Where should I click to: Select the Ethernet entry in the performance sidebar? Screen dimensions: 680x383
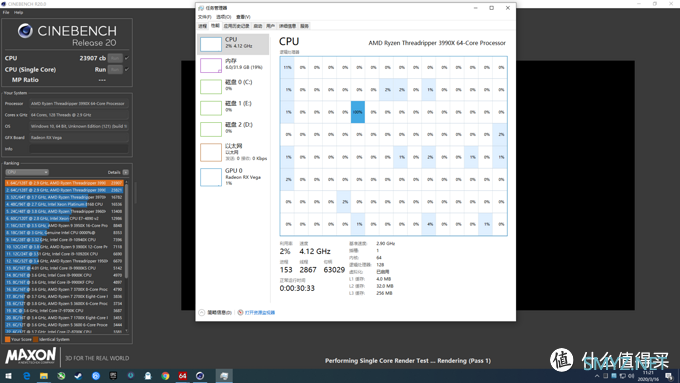pos(233,152)
